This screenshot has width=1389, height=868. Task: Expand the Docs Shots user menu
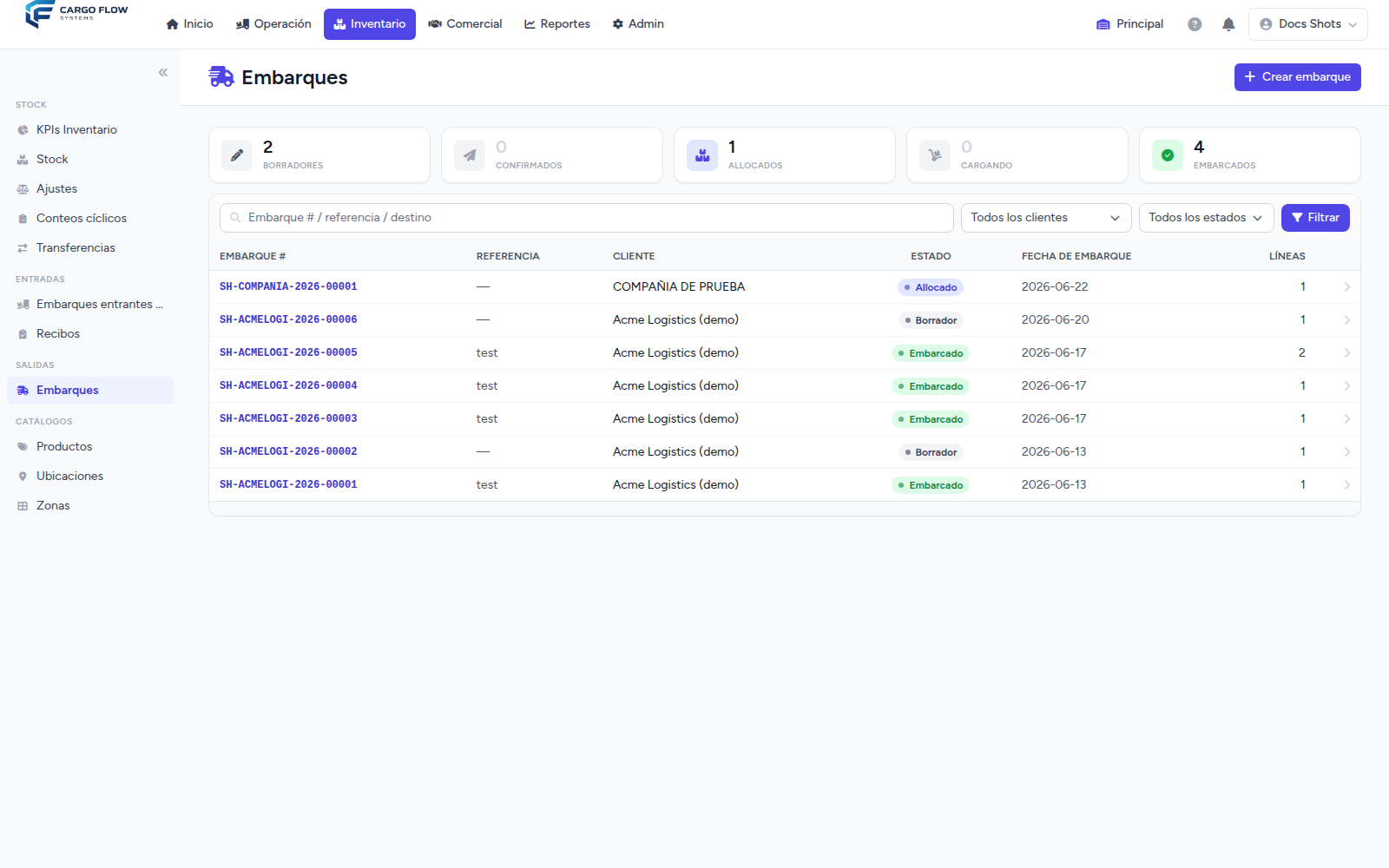tap(1307, 24)
